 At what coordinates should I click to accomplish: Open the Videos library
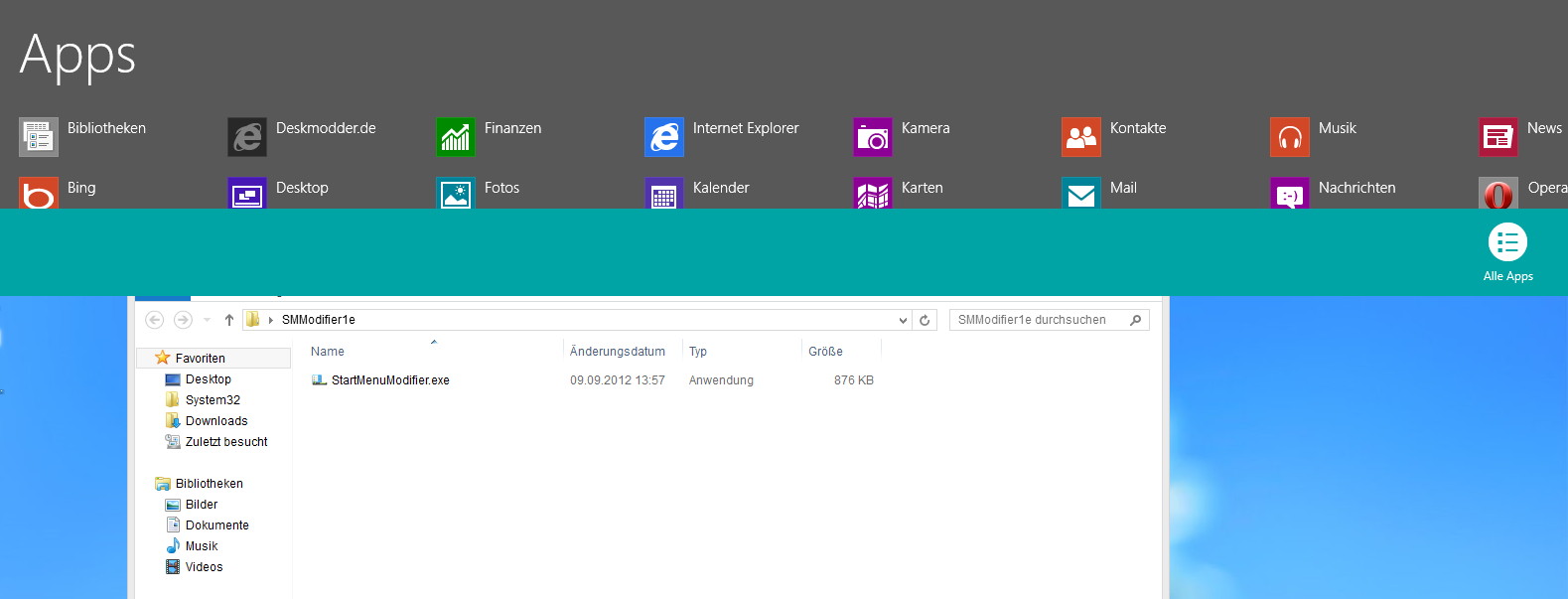point(204,567)
